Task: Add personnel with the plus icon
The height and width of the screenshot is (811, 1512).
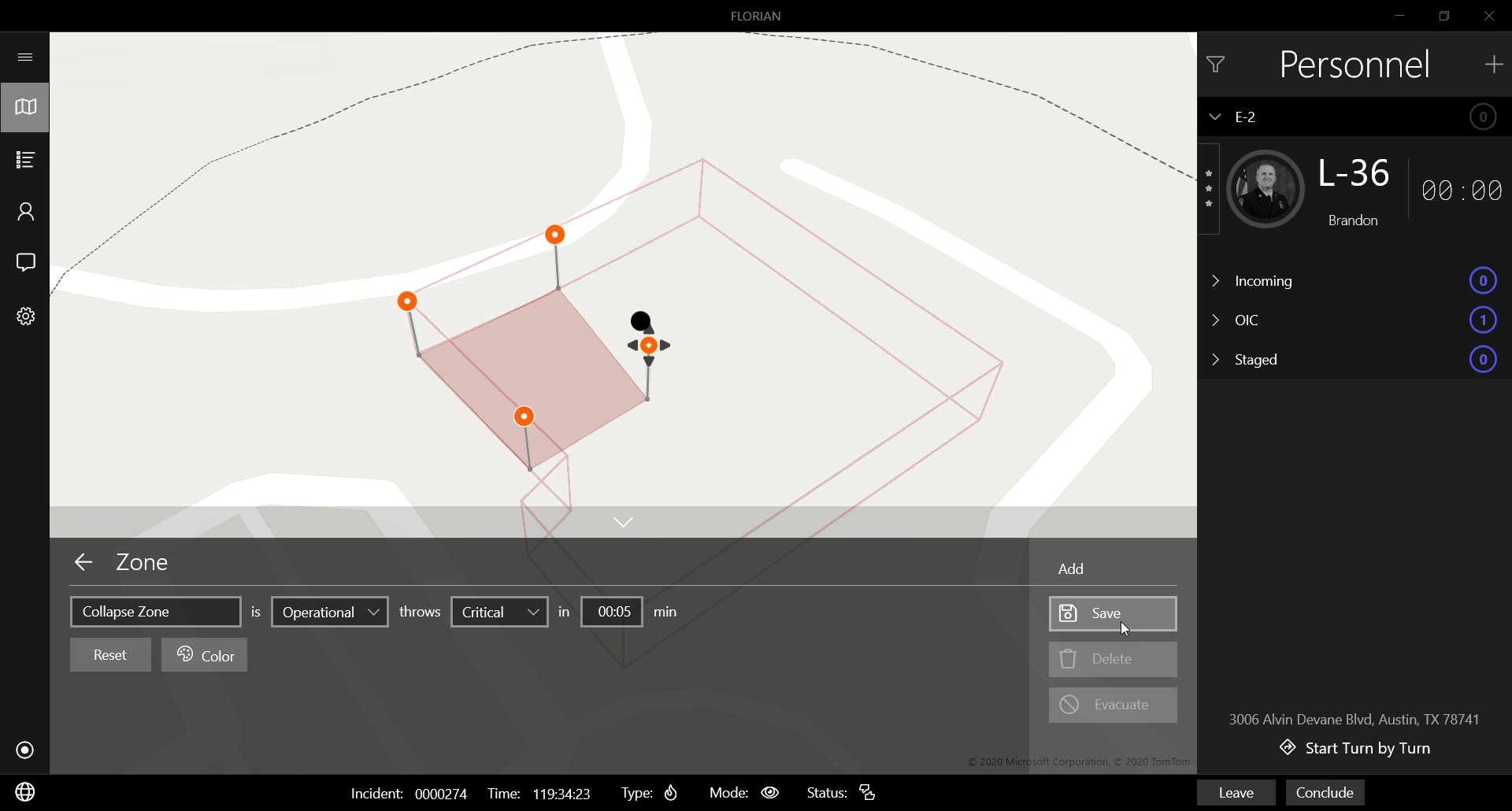Action: (1493, 65)
